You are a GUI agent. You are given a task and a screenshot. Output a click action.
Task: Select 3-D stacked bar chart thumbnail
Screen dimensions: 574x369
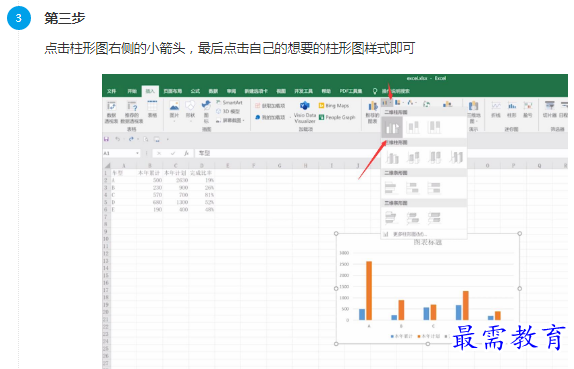point(413,218)
